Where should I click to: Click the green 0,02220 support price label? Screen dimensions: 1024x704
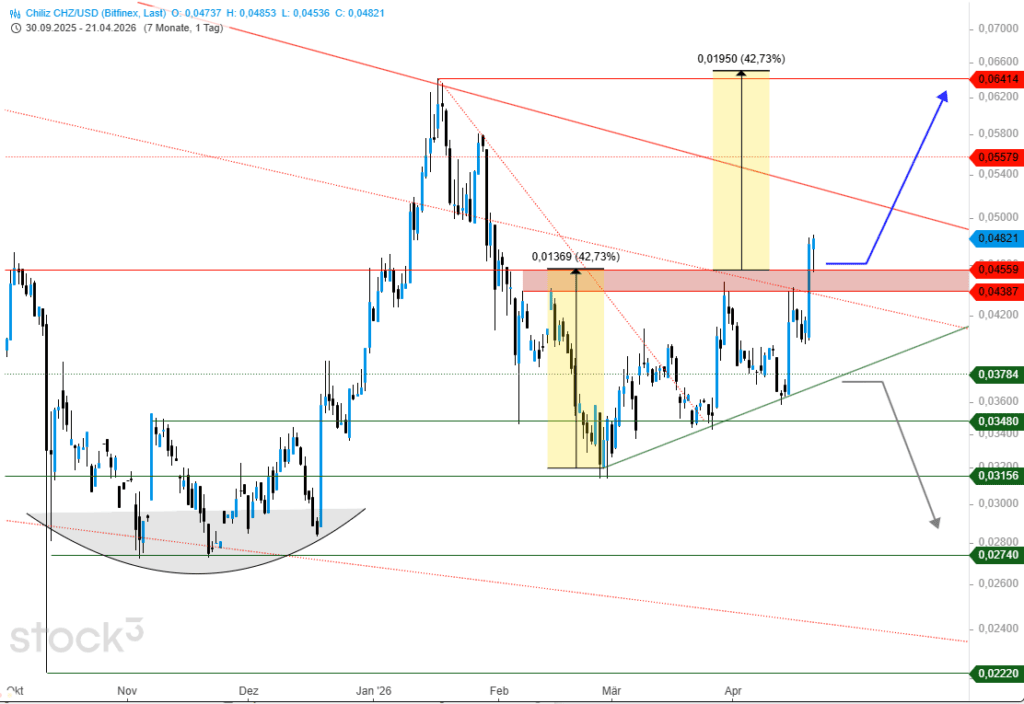[x=995, y=674]
